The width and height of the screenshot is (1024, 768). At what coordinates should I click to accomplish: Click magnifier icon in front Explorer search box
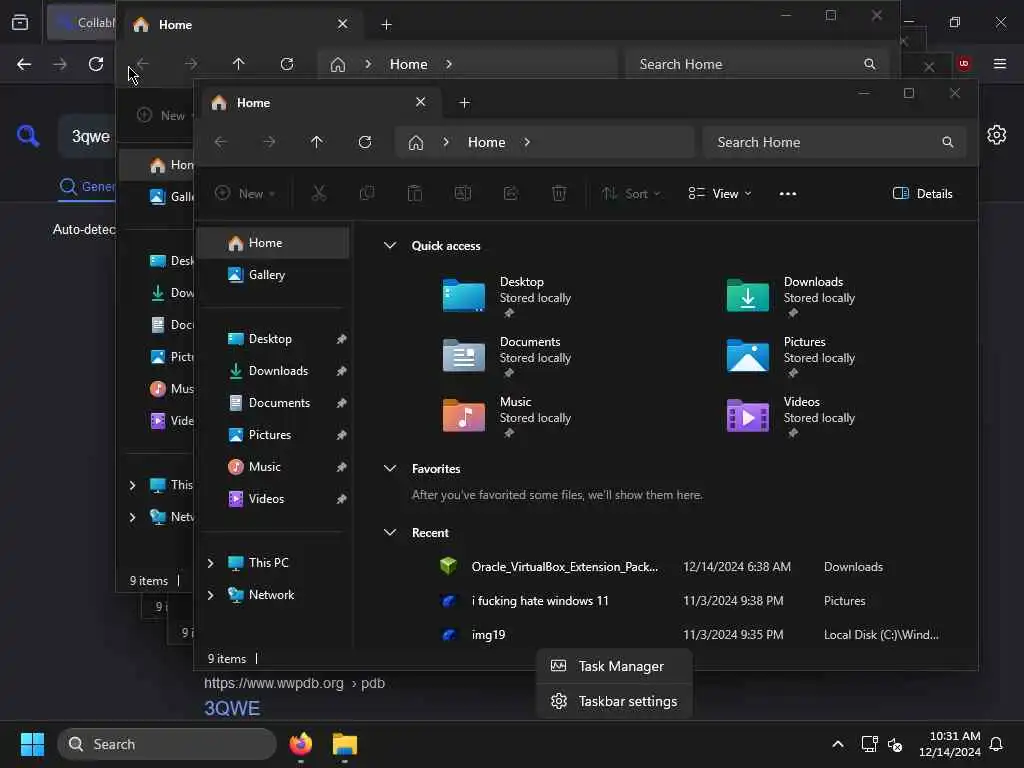[948, 142]
